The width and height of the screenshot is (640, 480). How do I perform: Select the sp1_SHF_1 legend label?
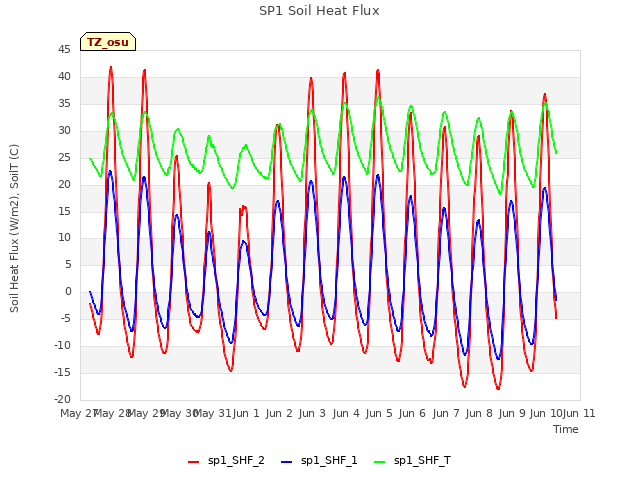(x=329, y=460)
